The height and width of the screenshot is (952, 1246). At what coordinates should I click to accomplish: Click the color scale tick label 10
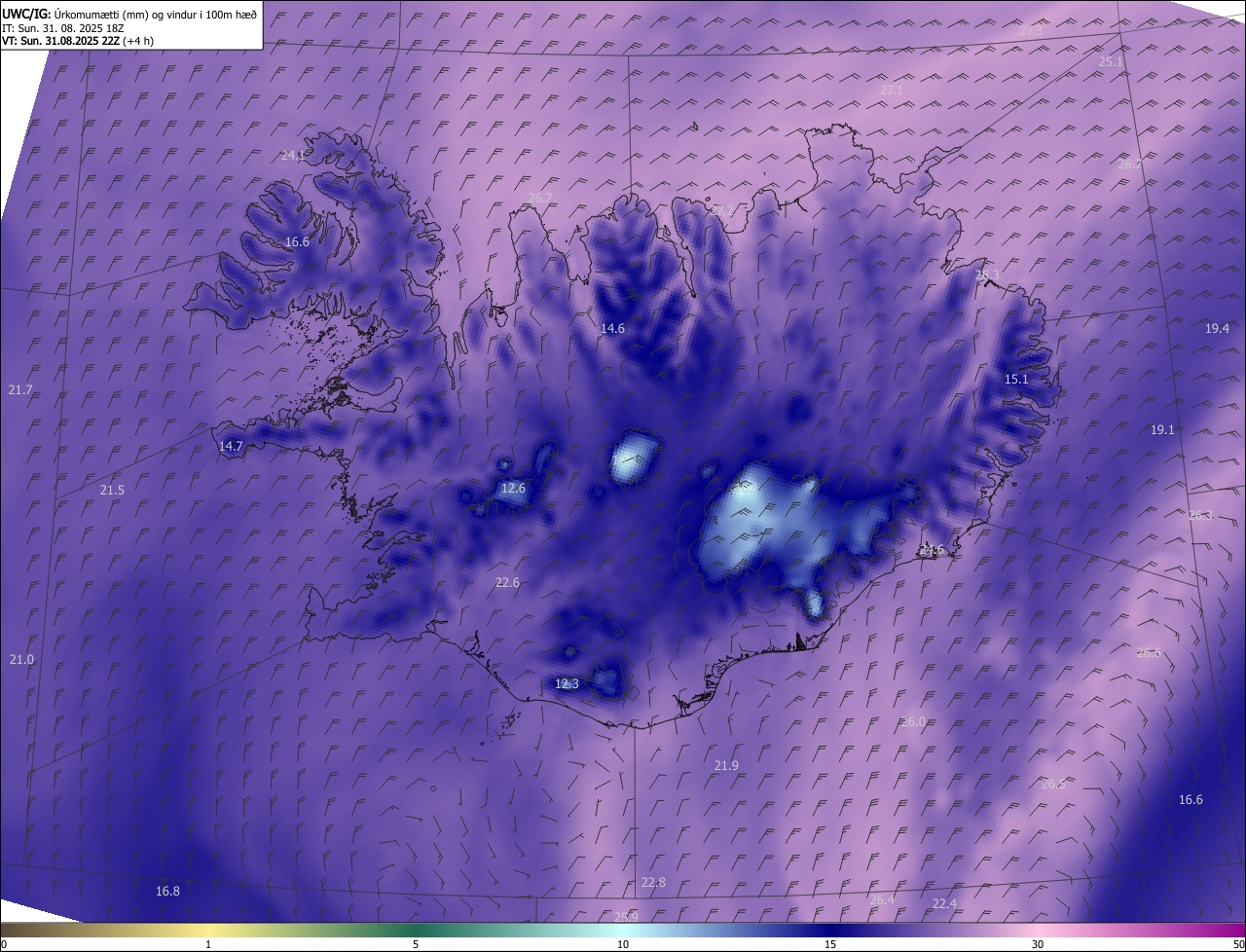point(623,944)
